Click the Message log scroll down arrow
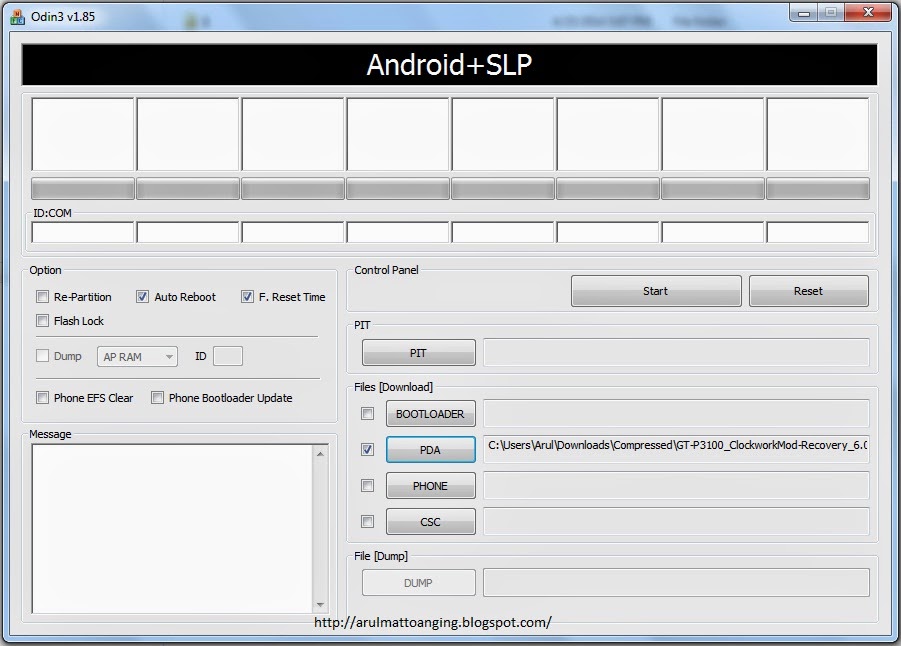 321,605
